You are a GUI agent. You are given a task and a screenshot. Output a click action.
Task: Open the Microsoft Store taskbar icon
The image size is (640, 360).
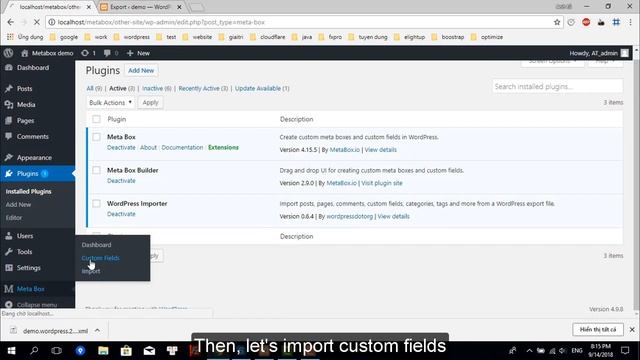click(x=126, y=350)
